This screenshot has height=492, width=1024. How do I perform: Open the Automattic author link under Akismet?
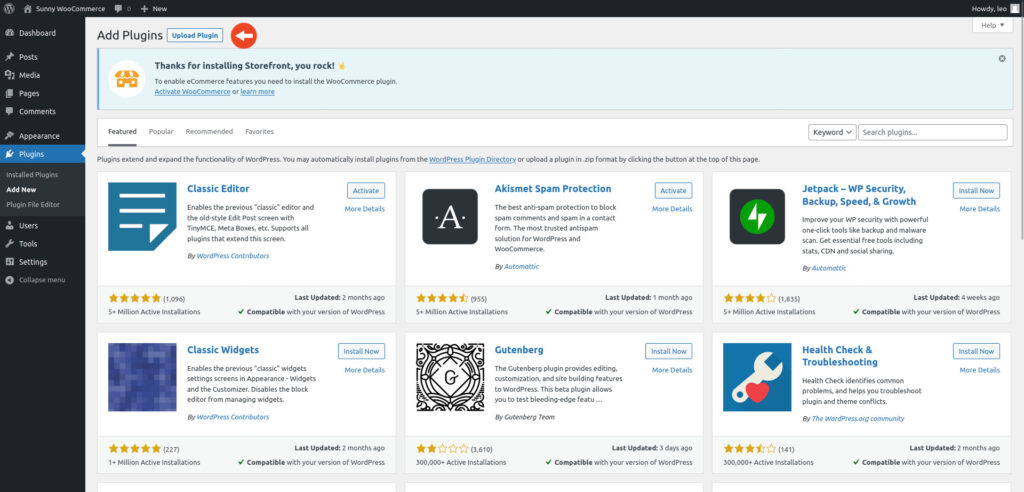click(521, 267)
